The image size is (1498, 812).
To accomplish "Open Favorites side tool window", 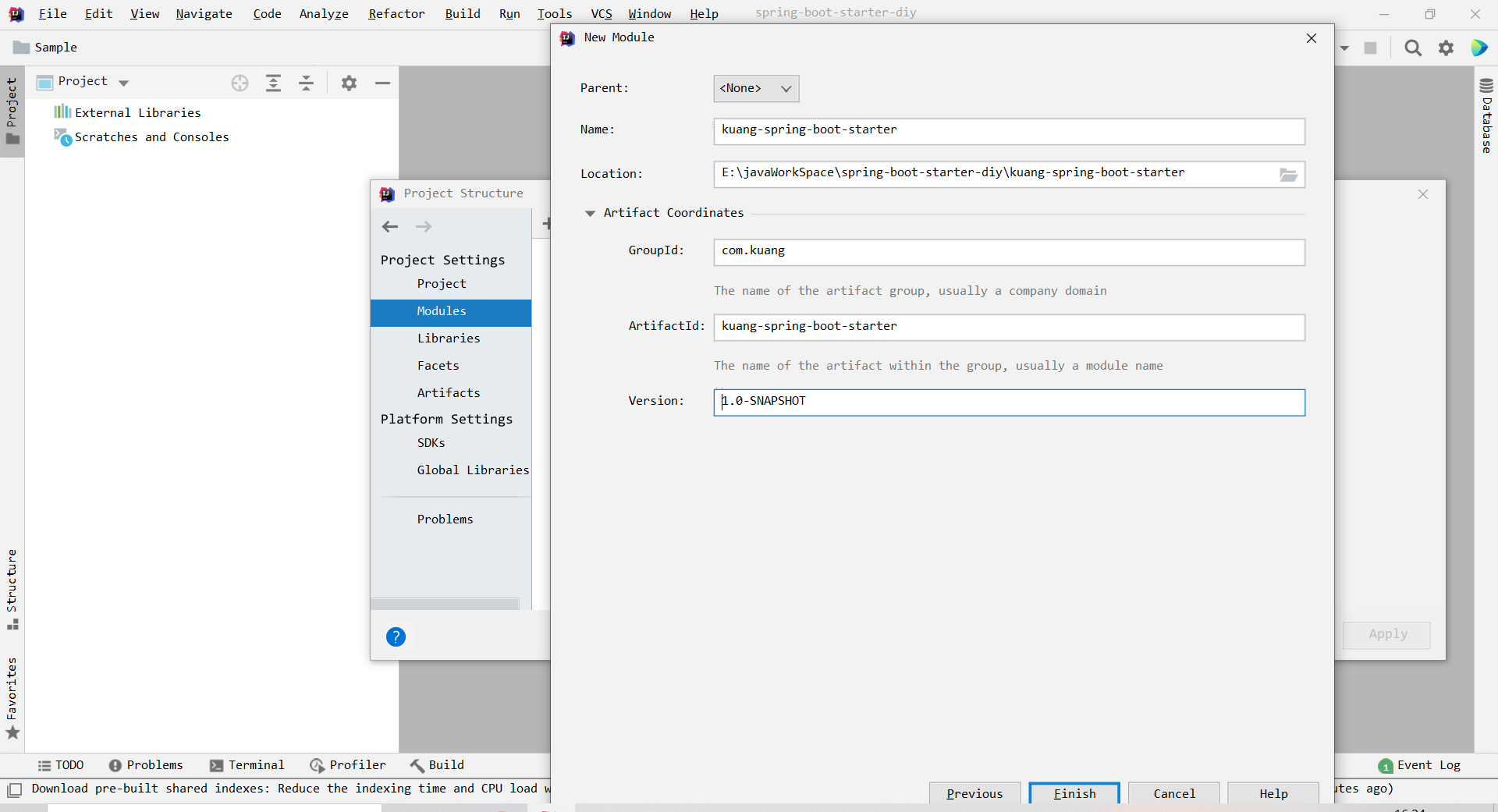I will coord(12,698).
